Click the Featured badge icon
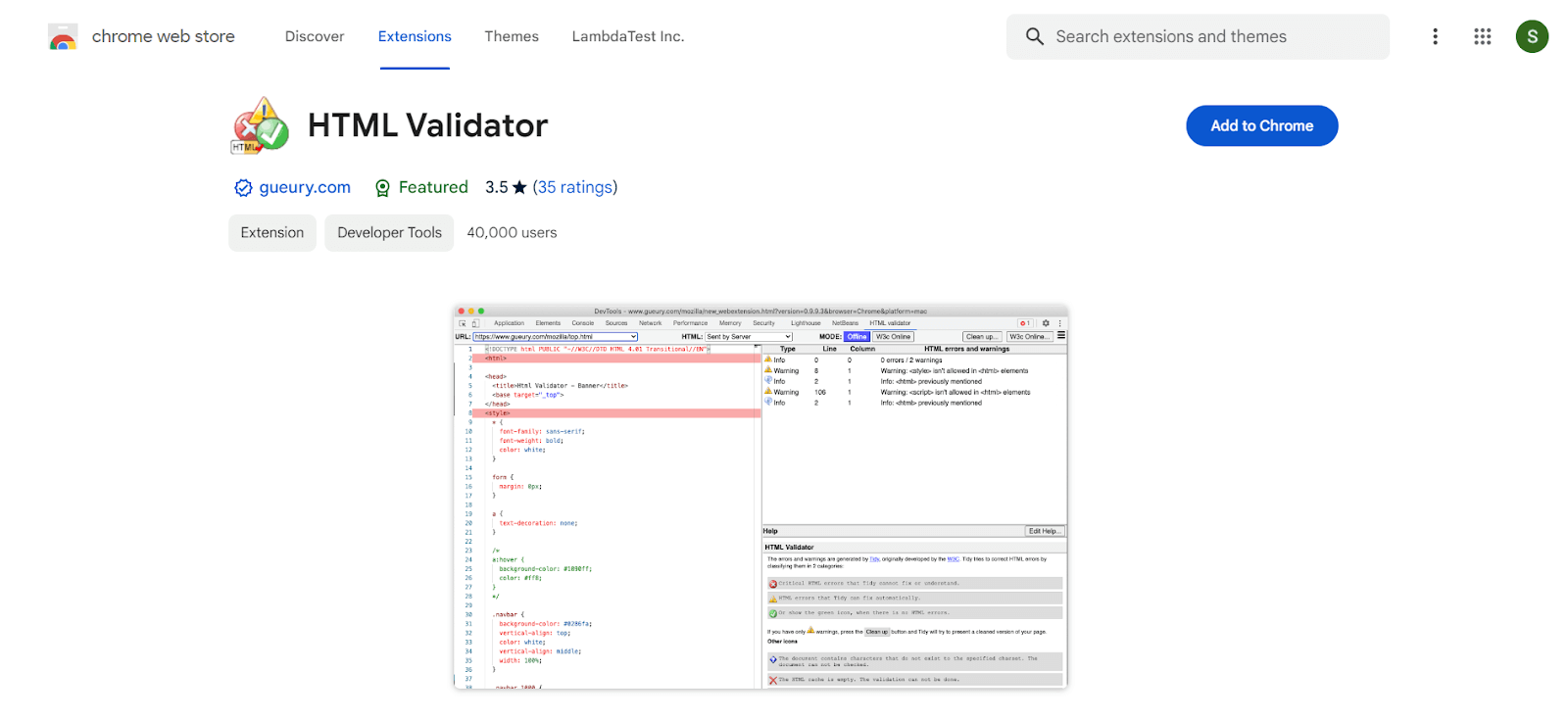 383,188
